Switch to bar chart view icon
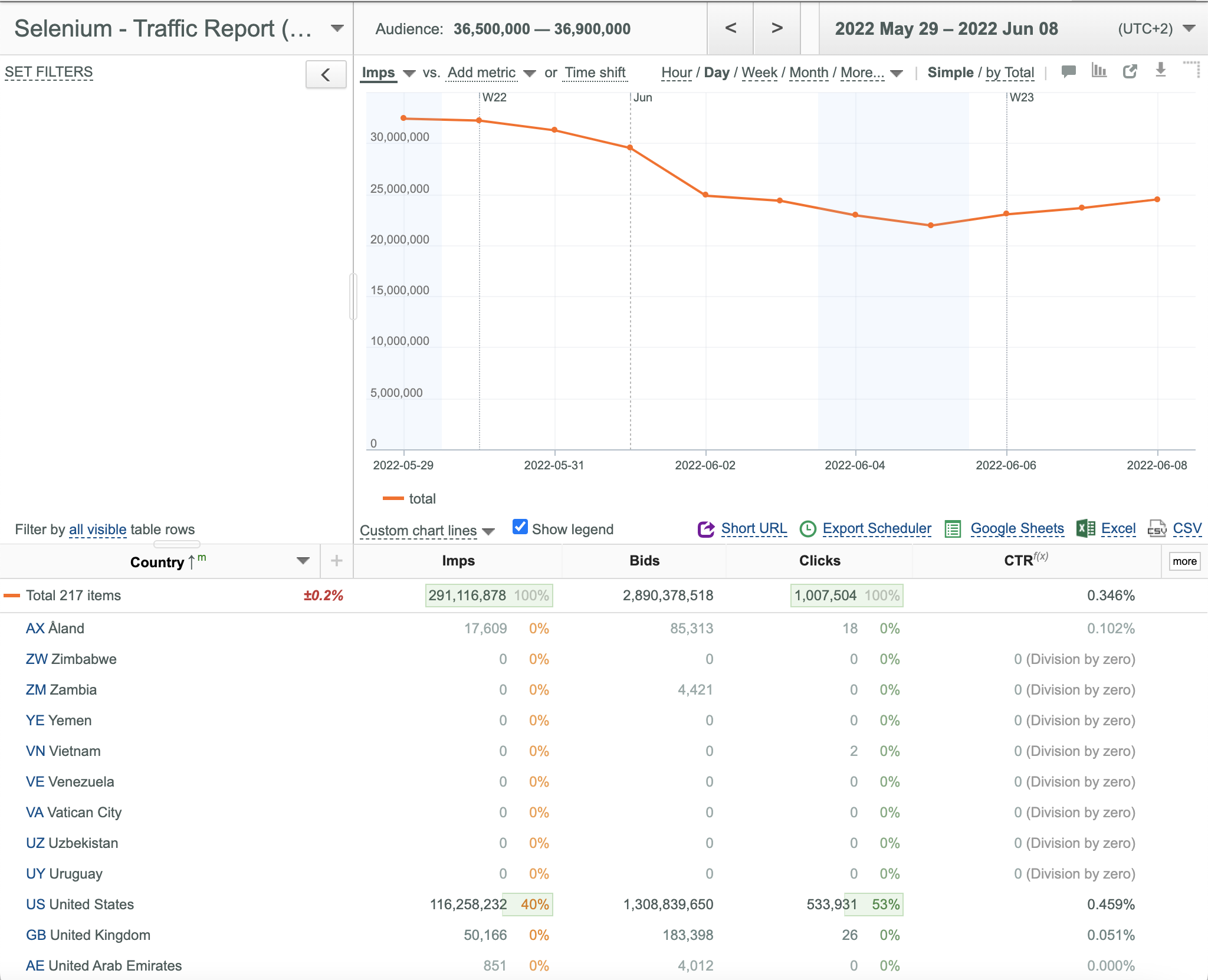 (x=1099, y=71)
